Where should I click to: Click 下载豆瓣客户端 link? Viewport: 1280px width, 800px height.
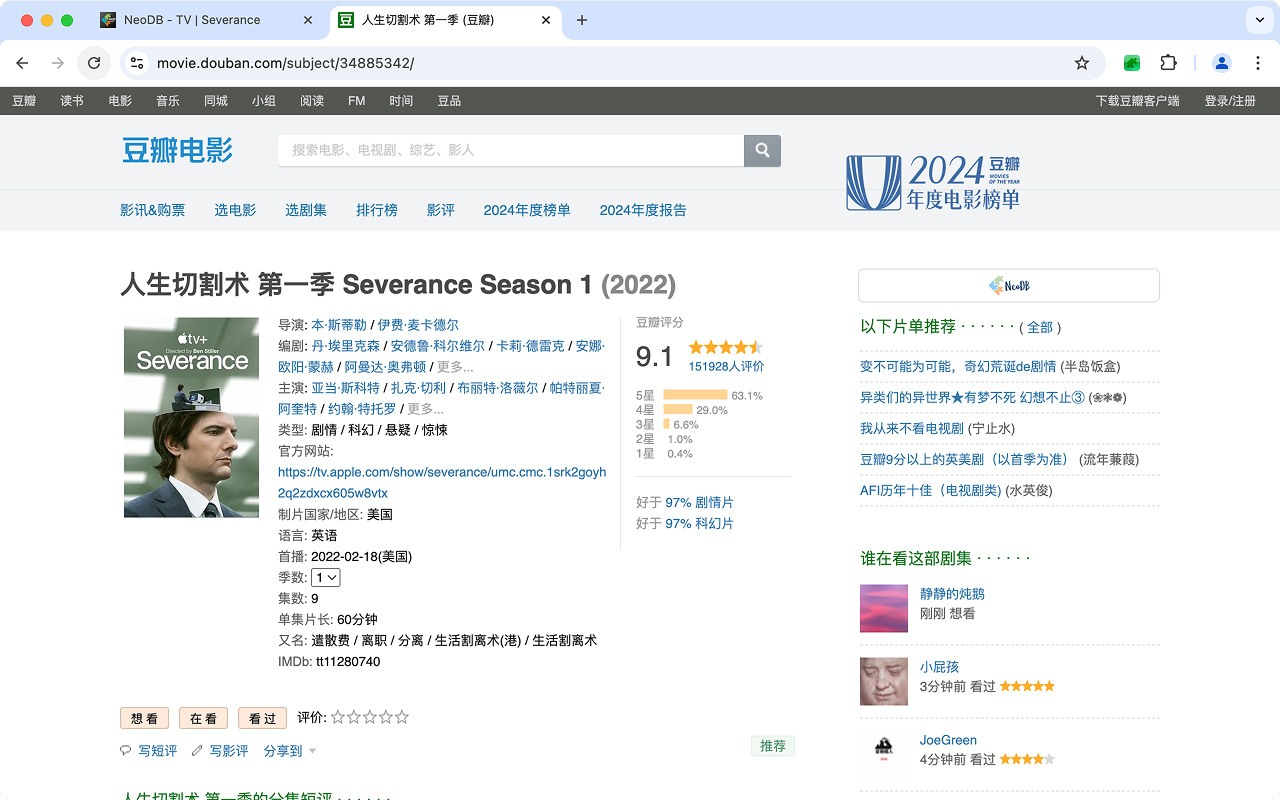pos(1137,101)
